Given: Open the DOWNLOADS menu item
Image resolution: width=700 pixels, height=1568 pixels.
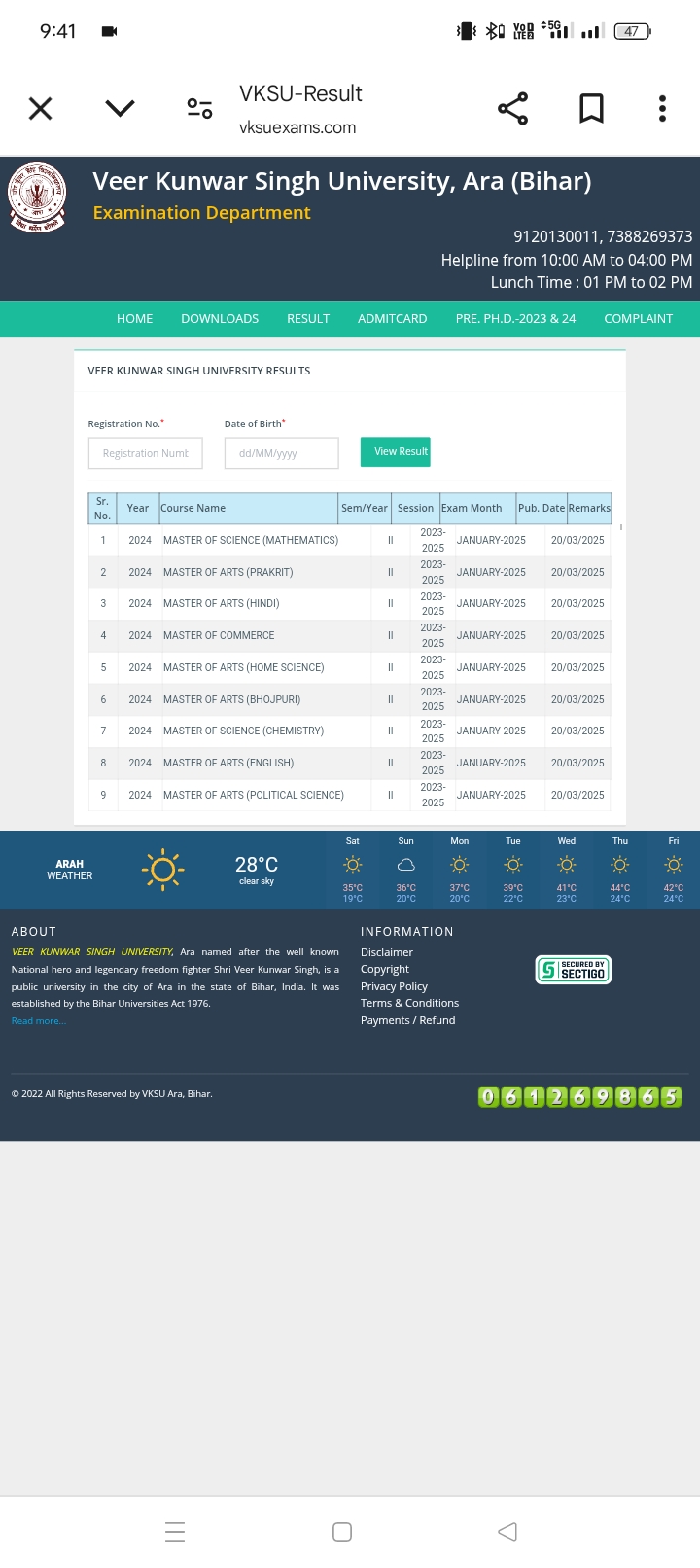Looking at the screenshot, I should click(x=220, y=319).
